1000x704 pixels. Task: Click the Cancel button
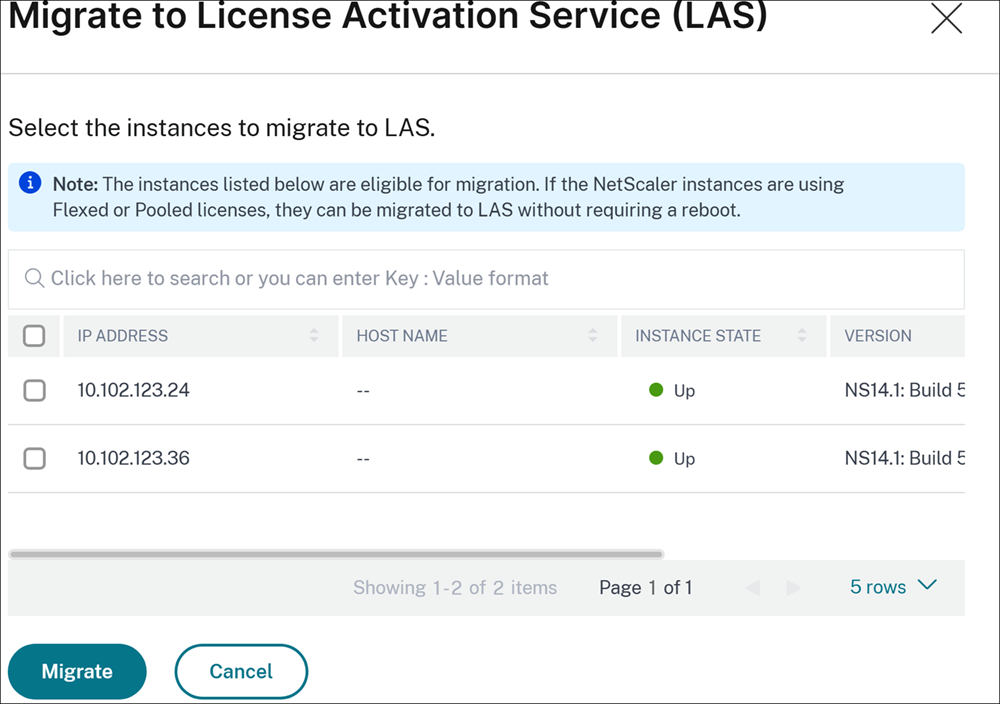[241, 671]
